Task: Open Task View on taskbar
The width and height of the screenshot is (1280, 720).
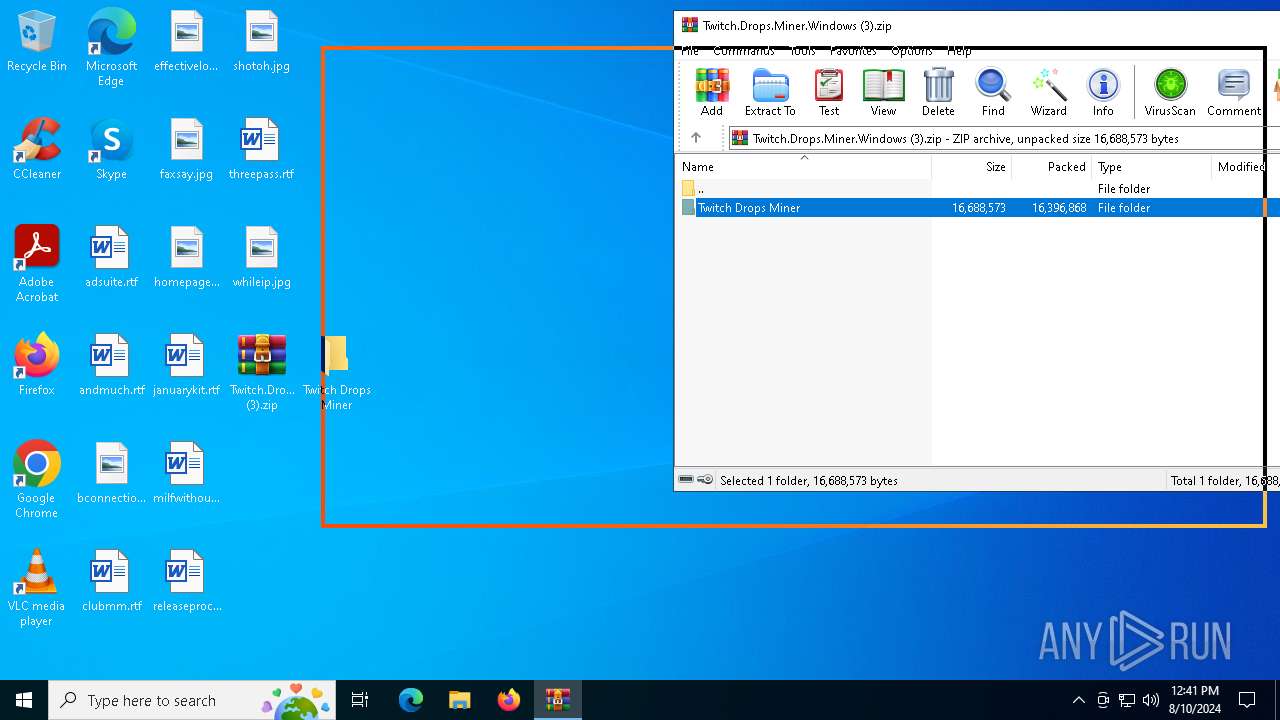Action: click(360, 700)
